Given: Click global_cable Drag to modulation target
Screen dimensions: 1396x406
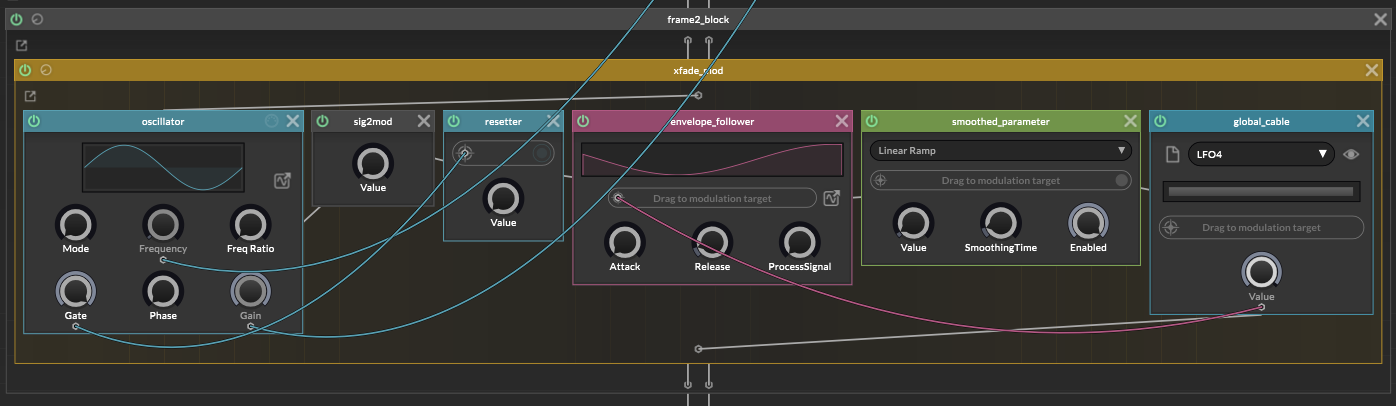Looking at the screenshot, I should [x=1260, y=228].
